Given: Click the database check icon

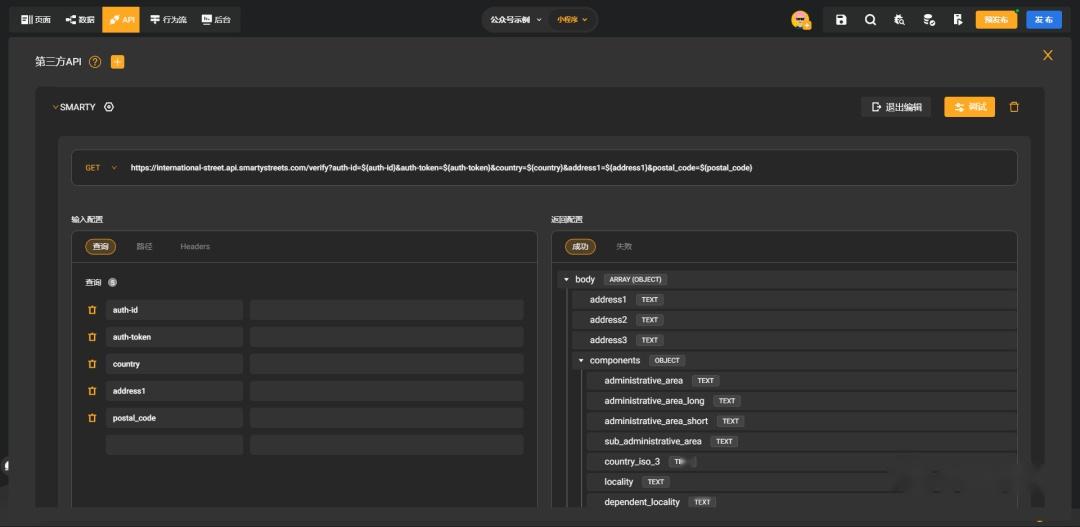Looking at the screenshot, I should [929, 20].
